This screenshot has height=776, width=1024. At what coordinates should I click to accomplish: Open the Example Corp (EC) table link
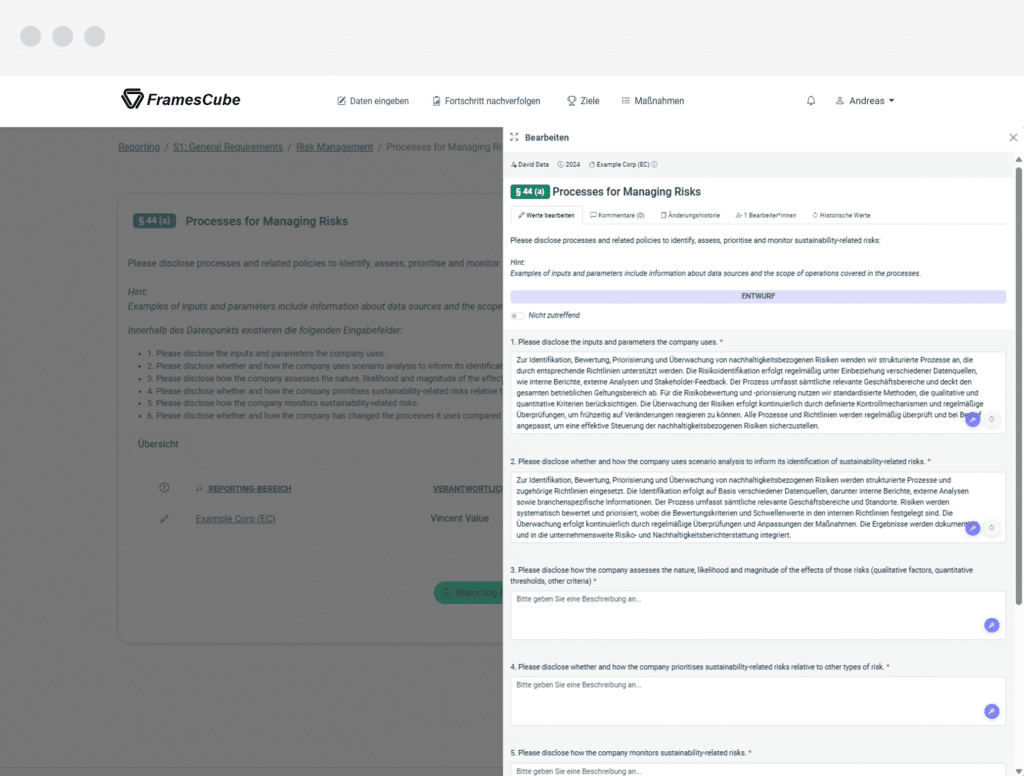point(235,519)
